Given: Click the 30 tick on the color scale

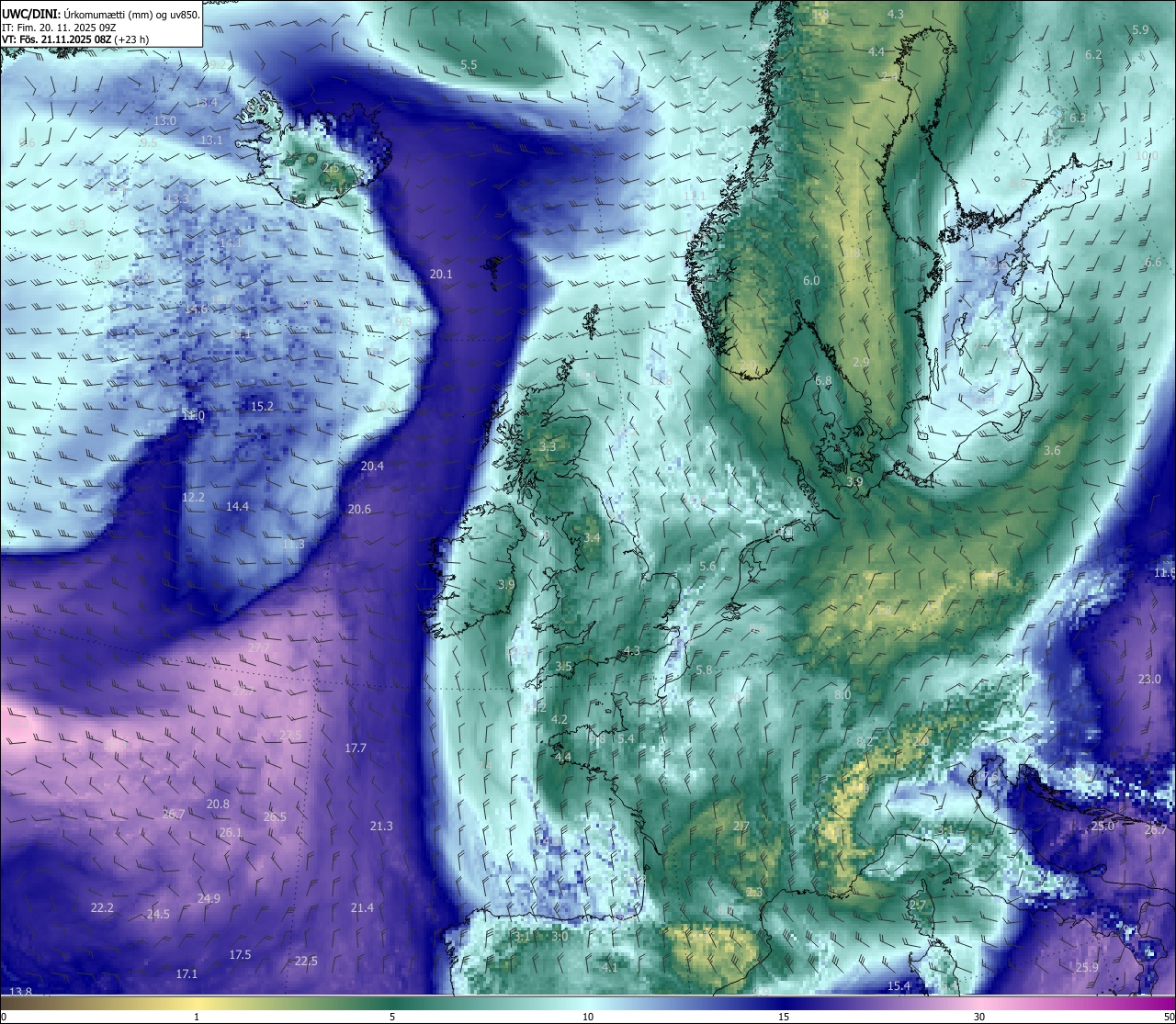Looking at the screenshot, I should [x=979, y=1016].
